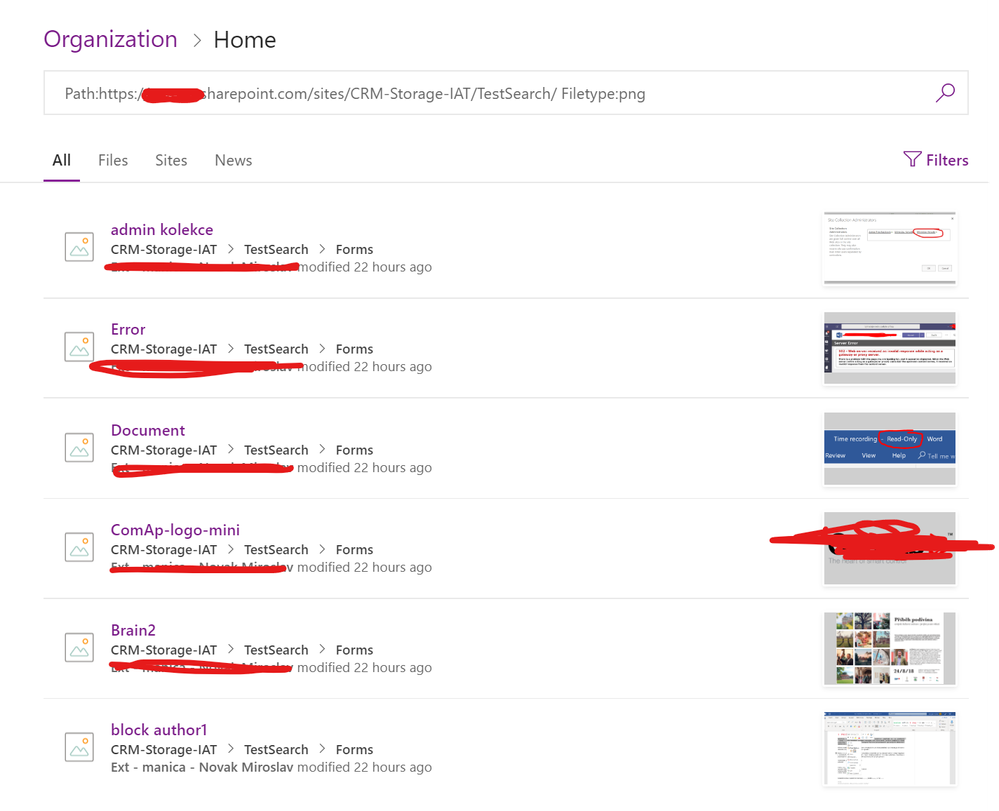Open the Brain2 search result
The height and width of the screenshot is (811, 999).
133,630
